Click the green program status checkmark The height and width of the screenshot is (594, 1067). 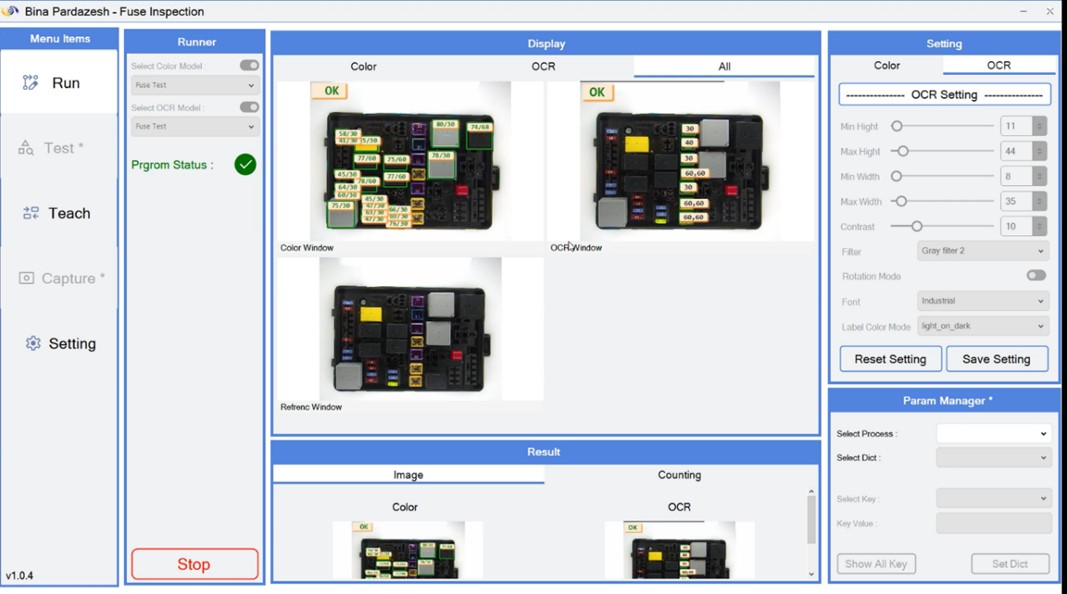point(245,164)
